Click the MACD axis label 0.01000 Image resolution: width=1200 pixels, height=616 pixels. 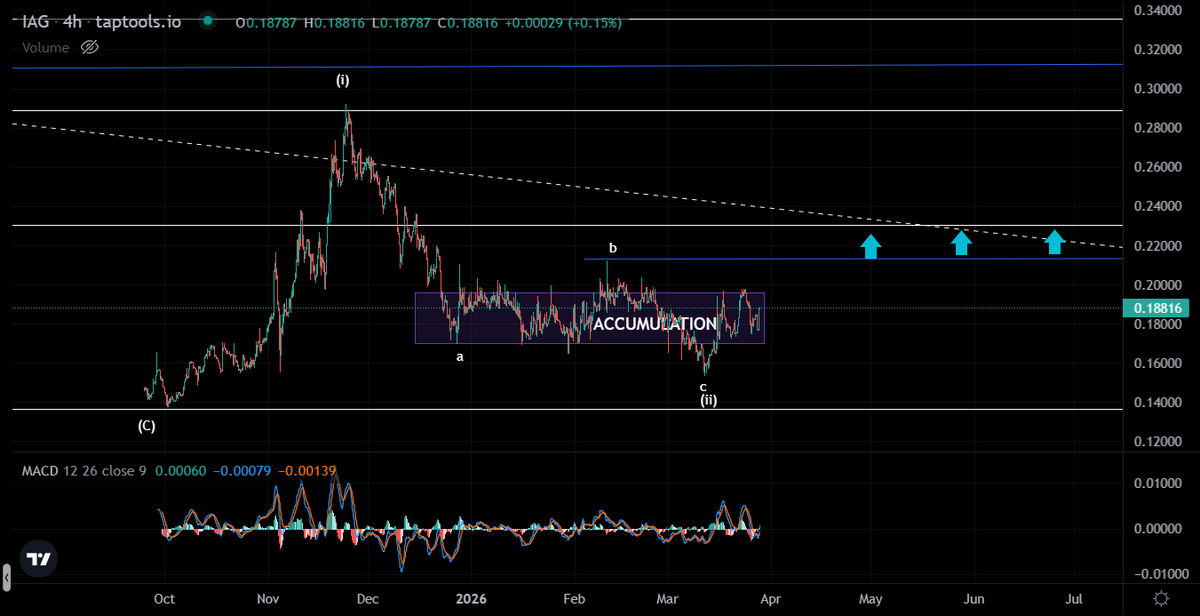[x=1158, y=483]
